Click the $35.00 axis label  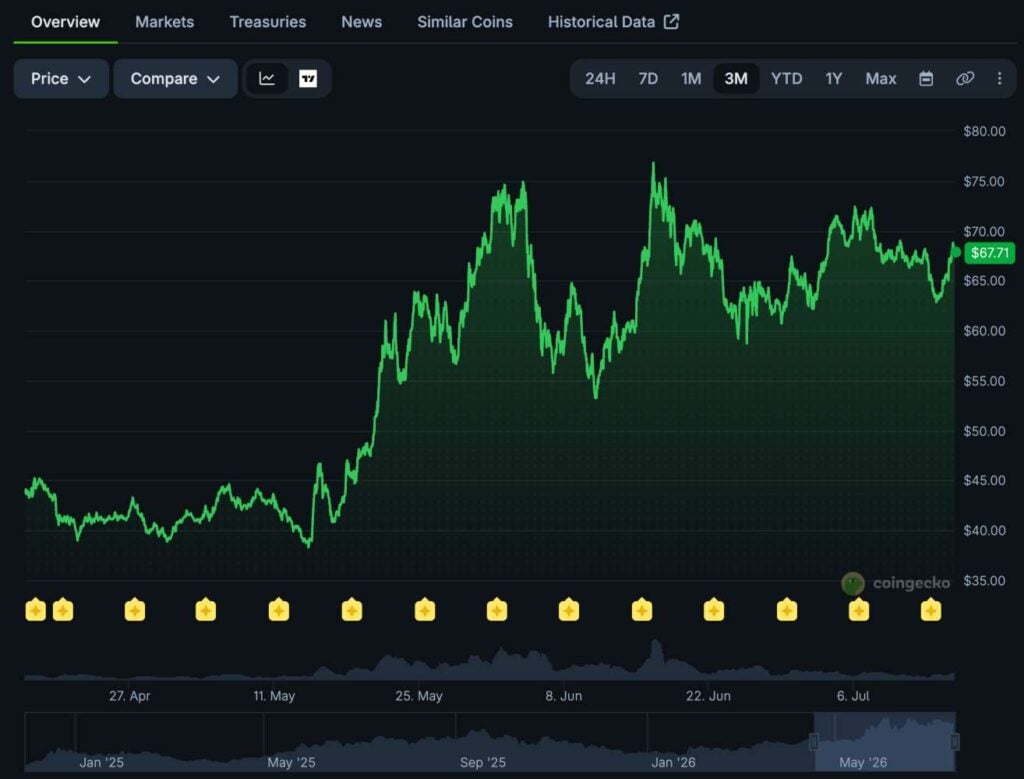pos(984,580)
